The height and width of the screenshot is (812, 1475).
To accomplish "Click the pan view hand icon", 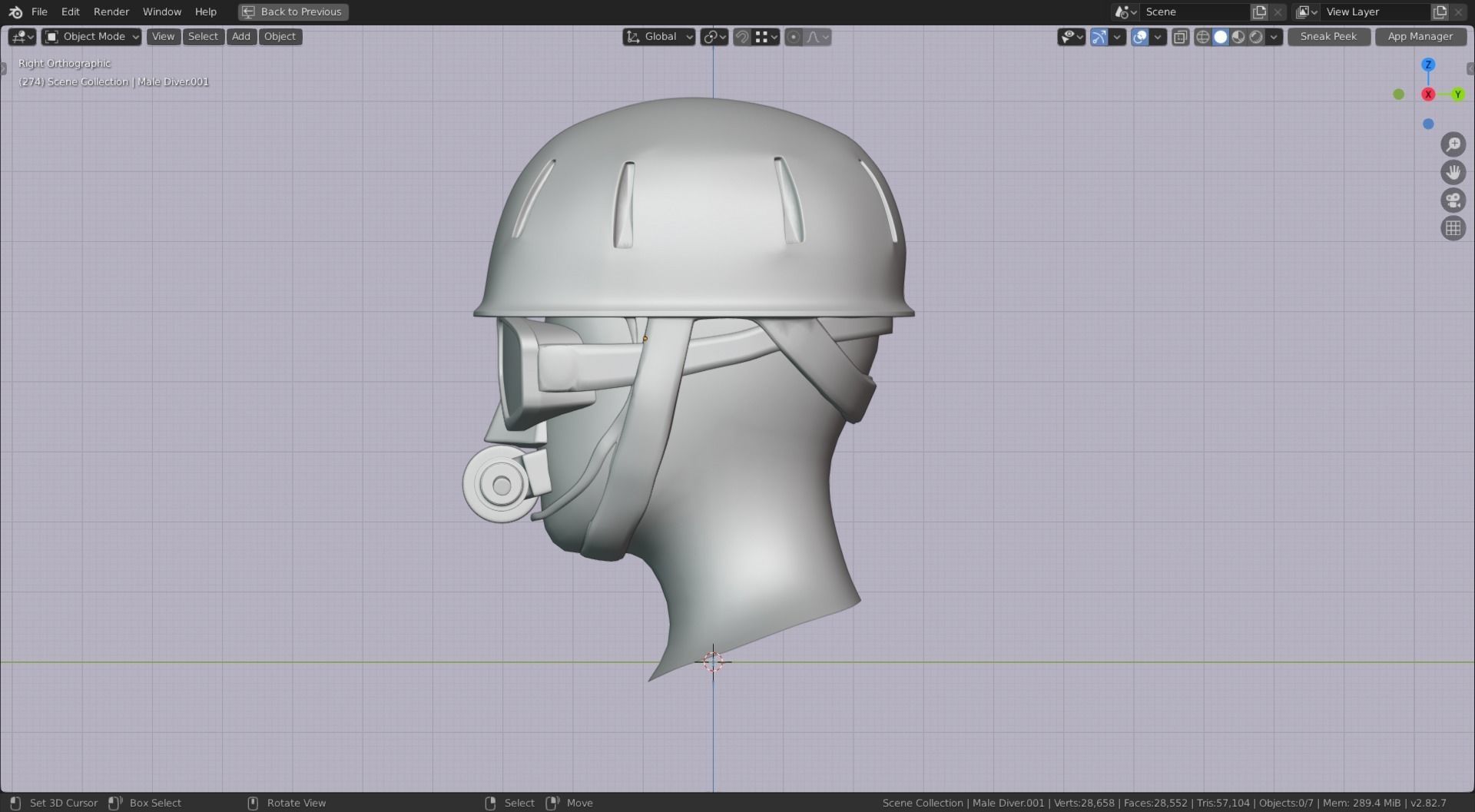I will coord(1453,172).
